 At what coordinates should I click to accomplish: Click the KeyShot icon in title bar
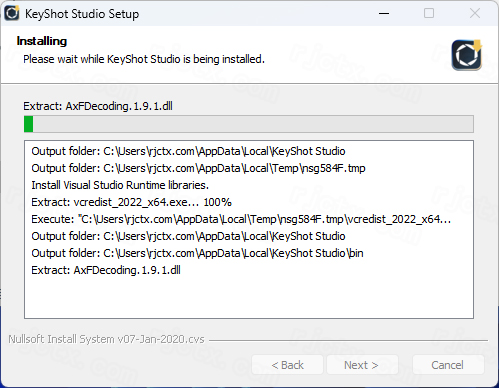(12, 13)
